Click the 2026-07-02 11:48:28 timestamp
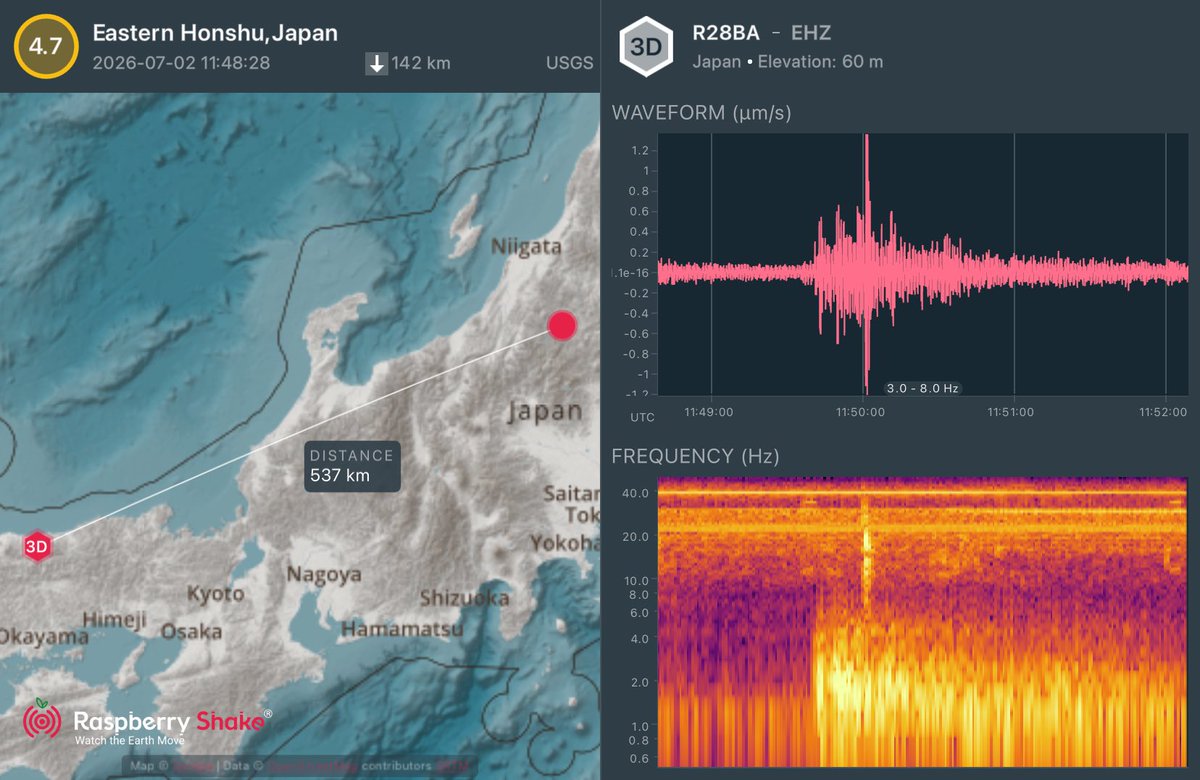Viewport: 1200px width, 780px height. click(x=181, y=63)
